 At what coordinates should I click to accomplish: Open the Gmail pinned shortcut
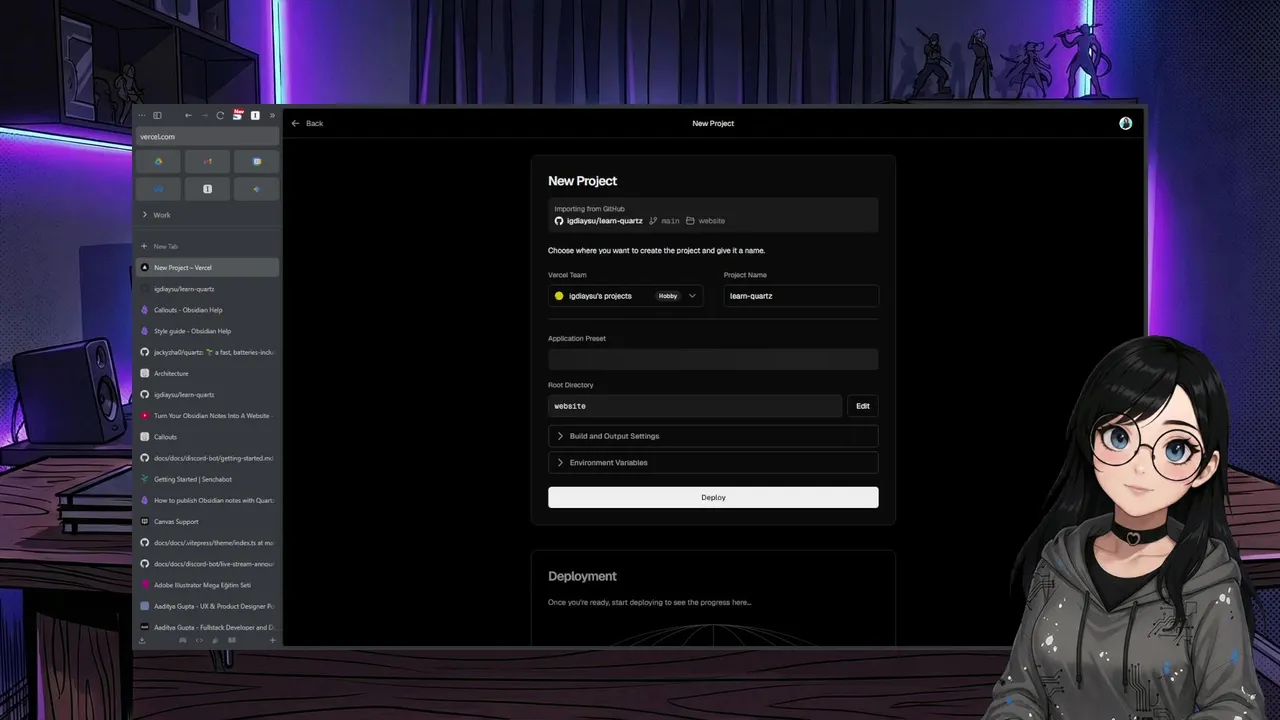[207, 161]
